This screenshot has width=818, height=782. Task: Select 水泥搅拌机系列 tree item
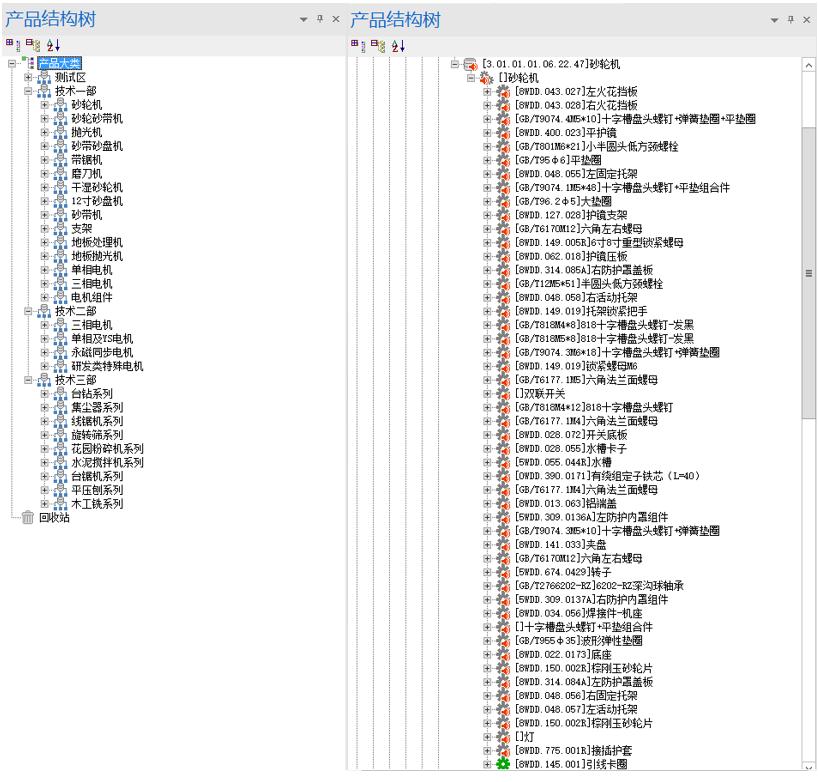(x=107, y=462)
